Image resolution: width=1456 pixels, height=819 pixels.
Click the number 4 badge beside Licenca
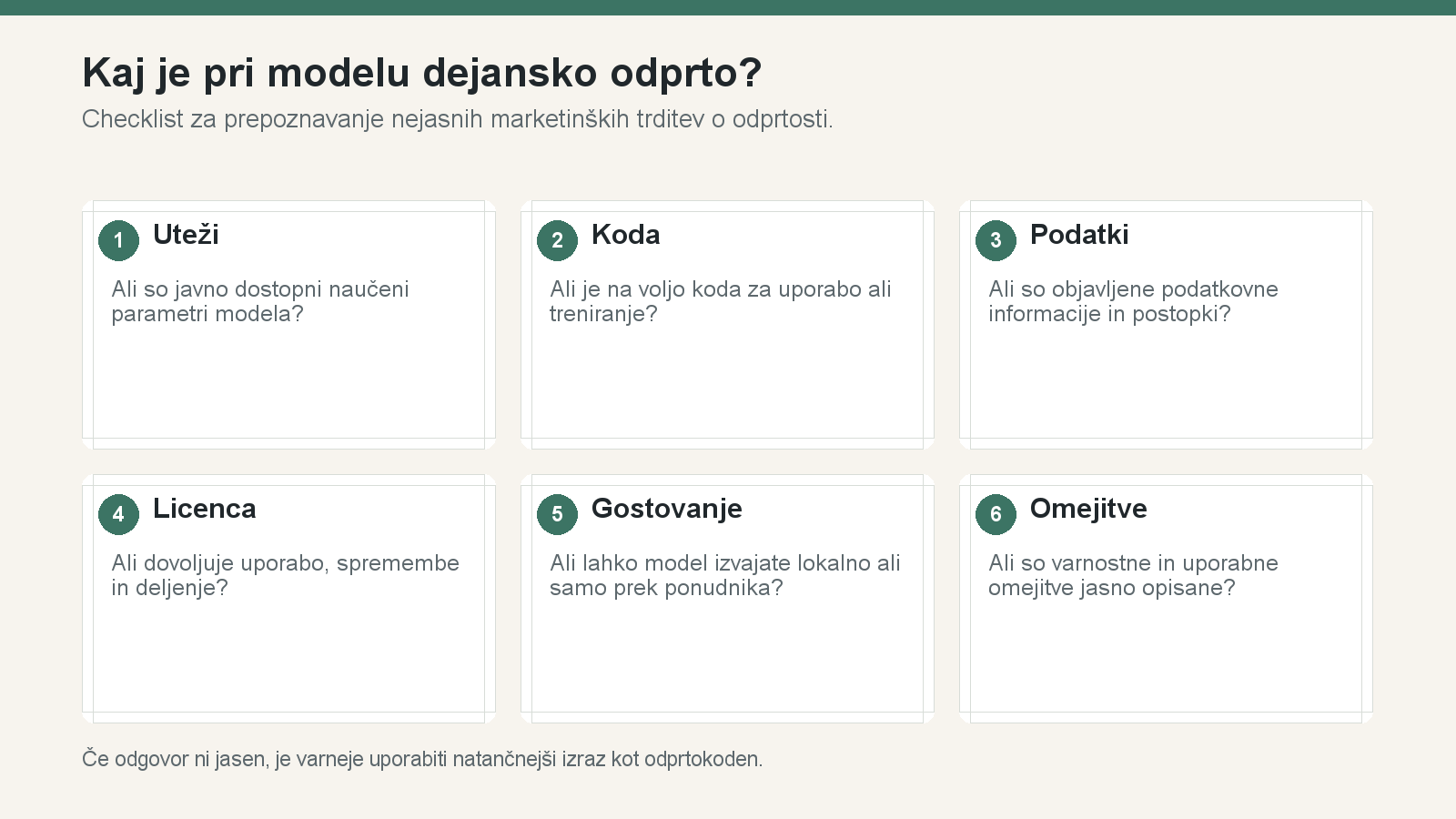(118, 514)
